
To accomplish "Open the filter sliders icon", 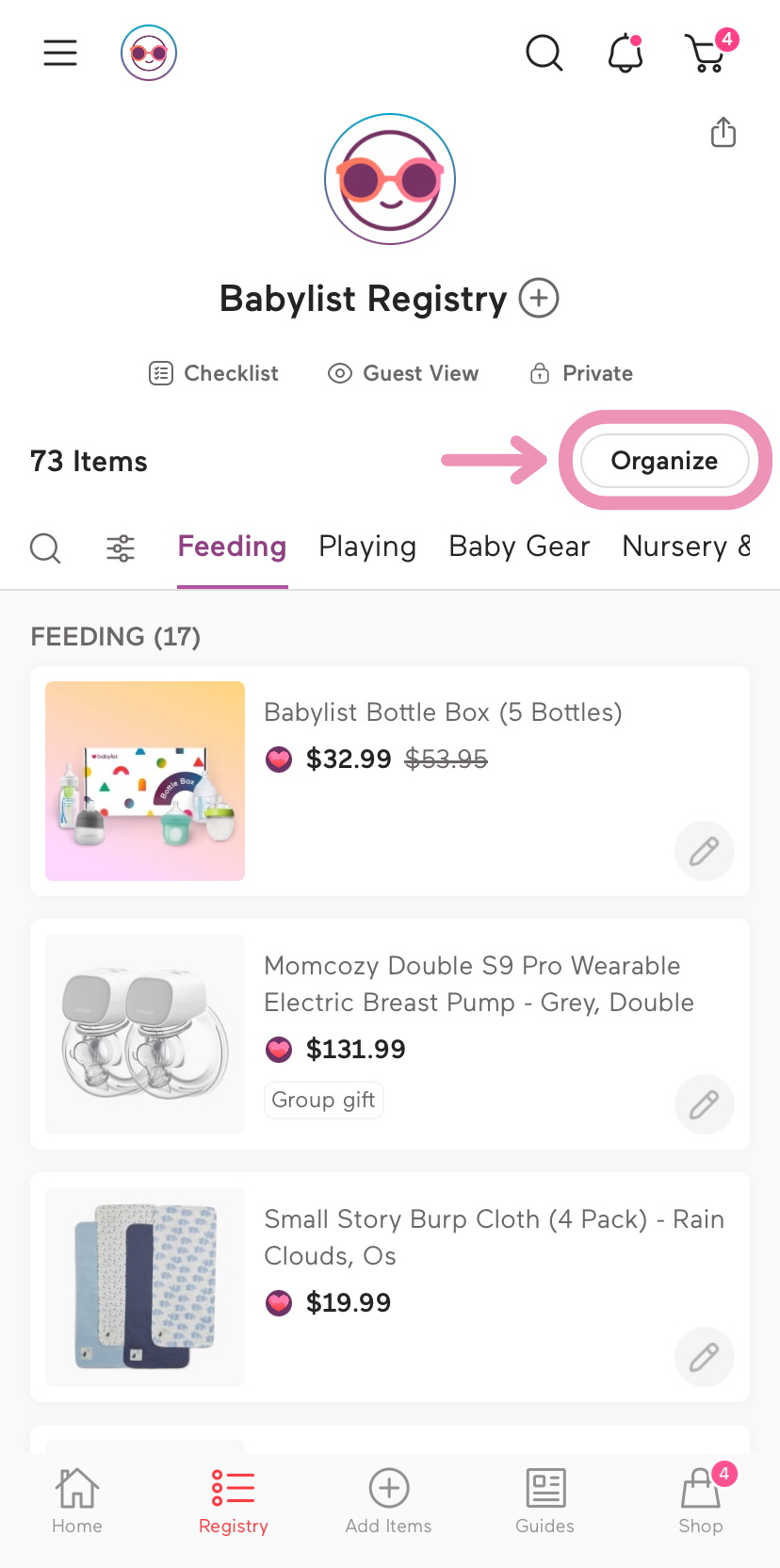I will coord(121,547).
